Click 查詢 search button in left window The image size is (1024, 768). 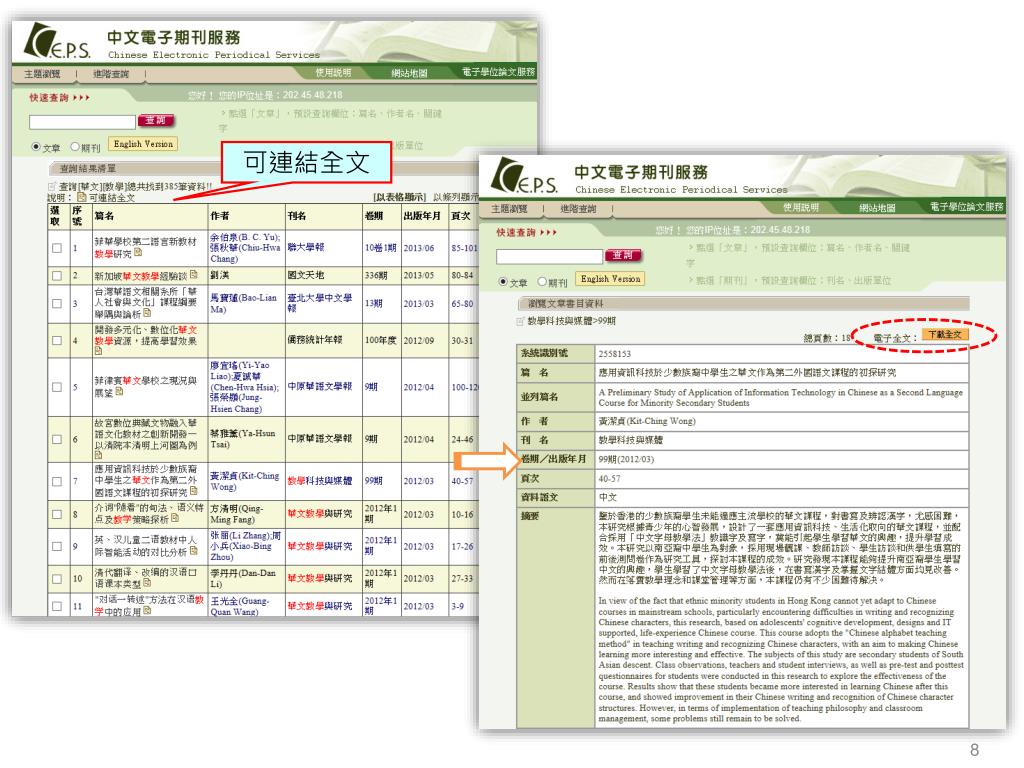click(x=155, y=120)
